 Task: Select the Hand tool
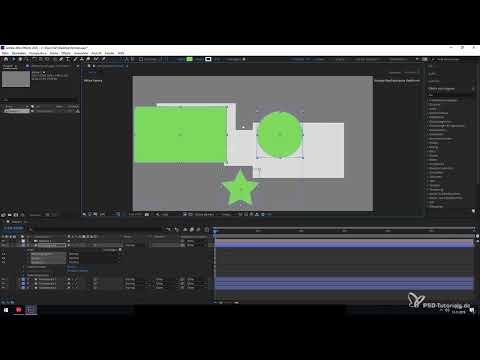[20, 59]
